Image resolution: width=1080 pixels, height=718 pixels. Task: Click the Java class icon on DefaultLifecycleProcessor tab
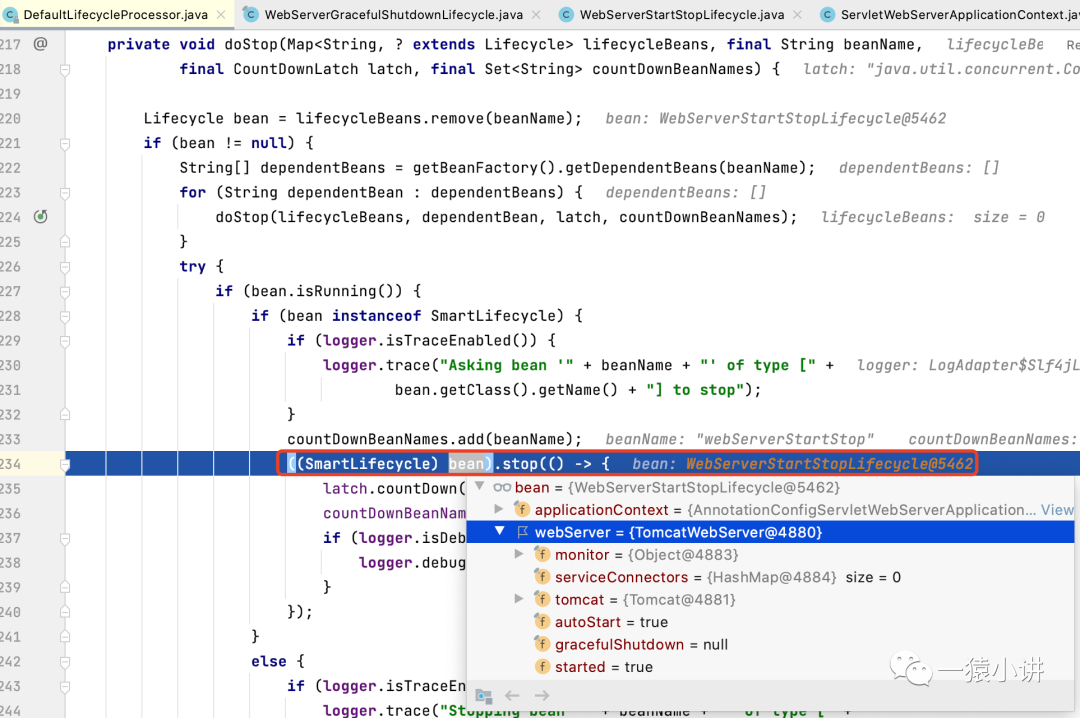pyautogui.click(x=10, y=14)
